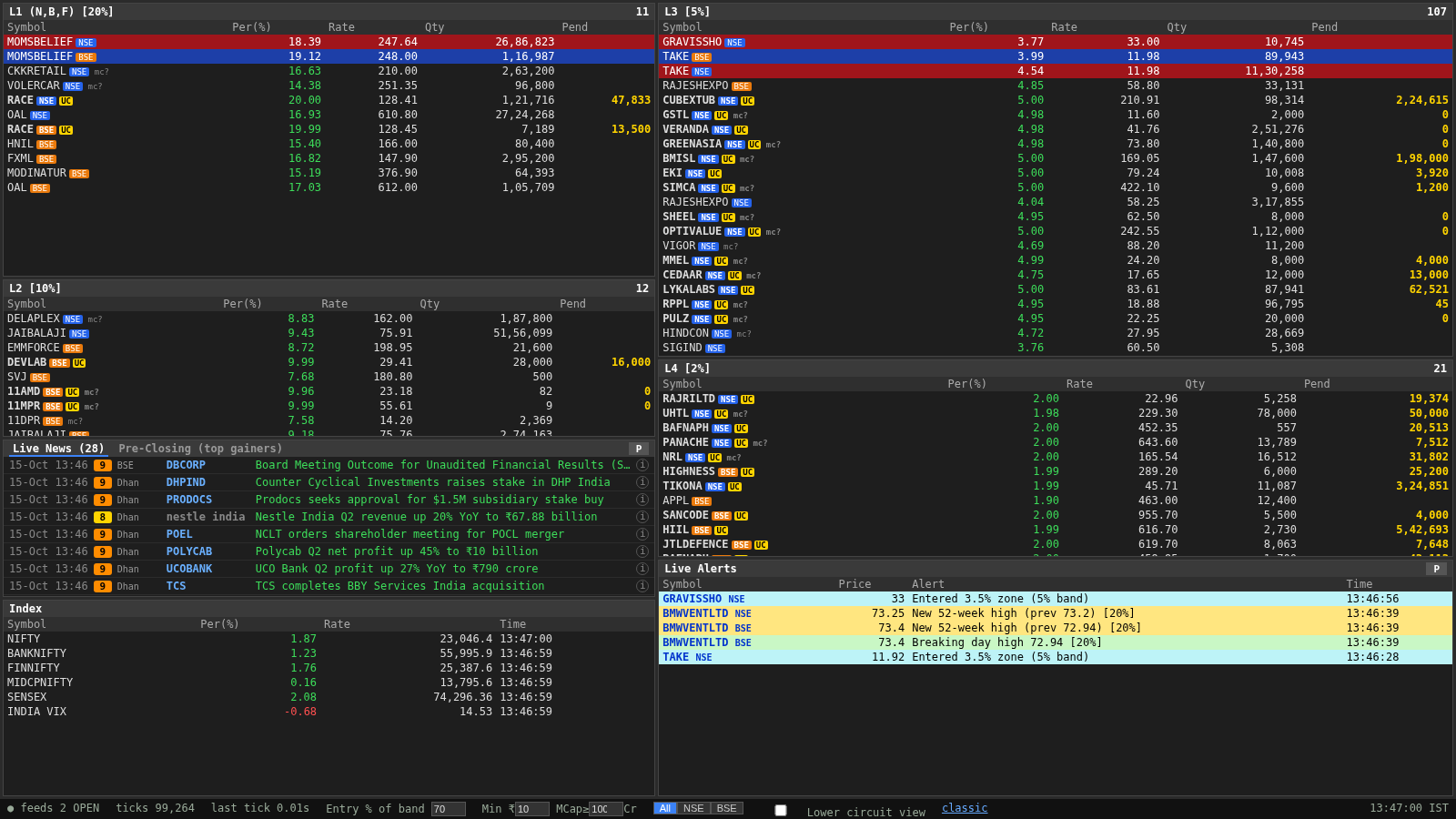Click the P button in Live News header
Screen dimensions: 1456x819
pyautogui.click(x=639, y=449)
